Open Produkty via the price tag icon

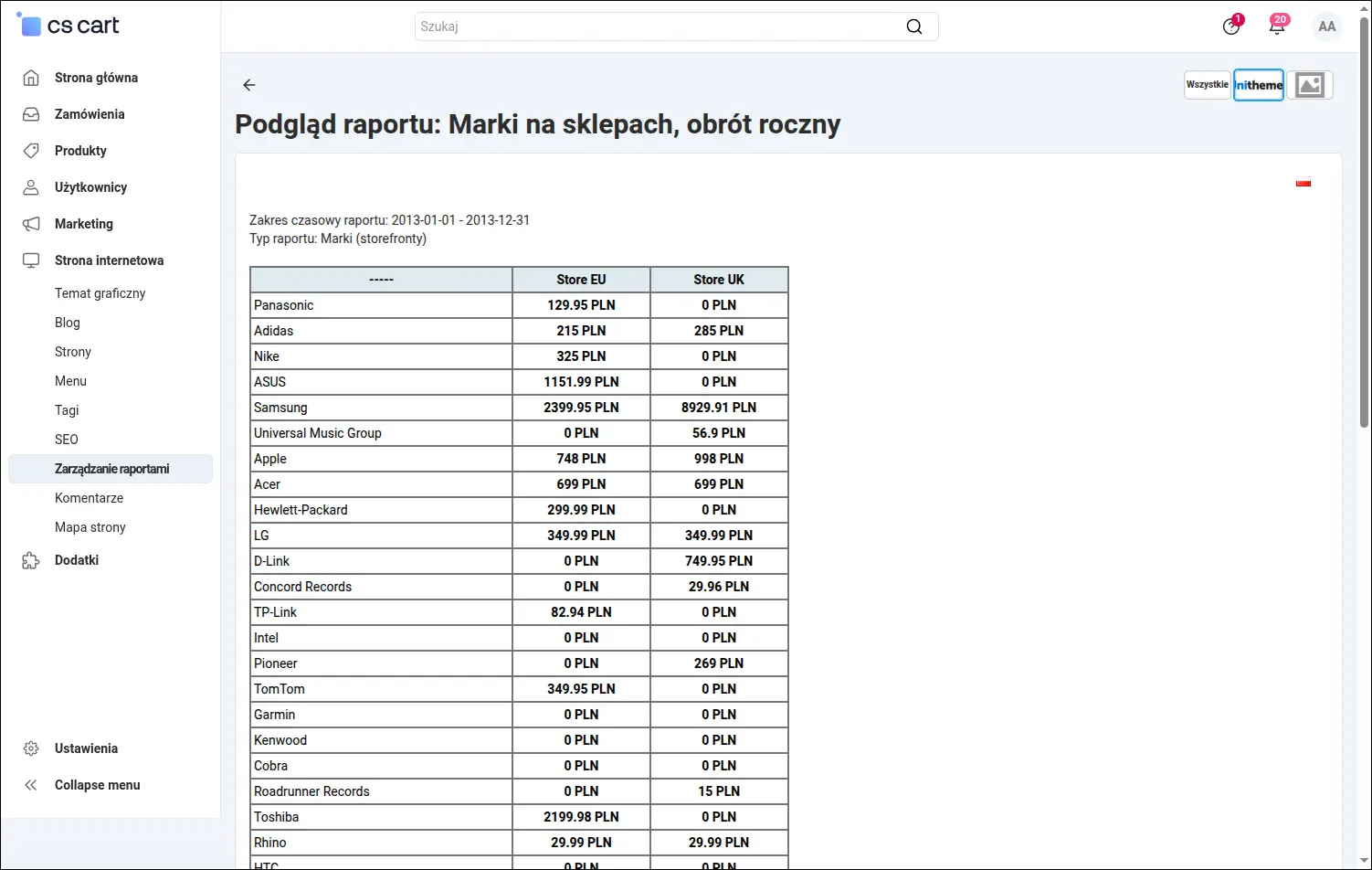[31, 151]
